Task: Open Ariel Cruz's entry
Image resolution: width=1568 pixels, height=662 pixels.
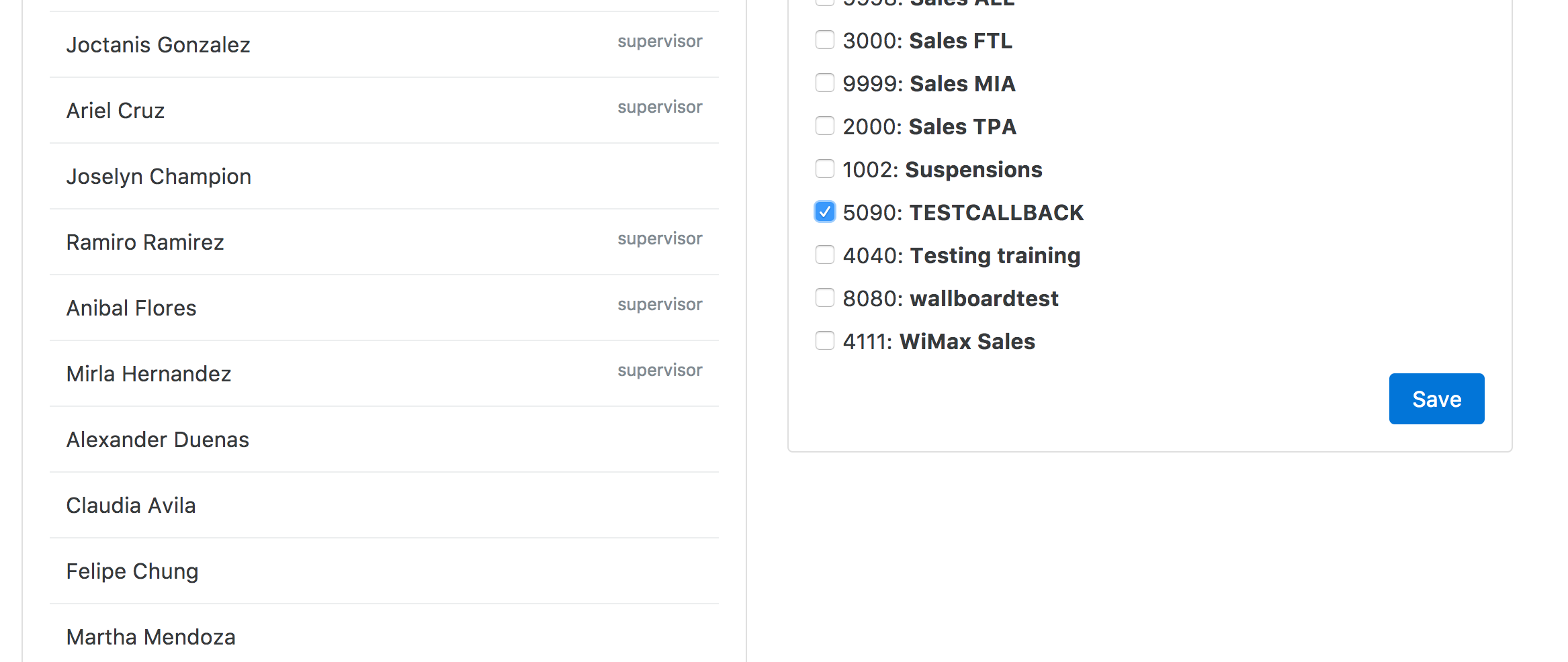Action: pos(384,110)
